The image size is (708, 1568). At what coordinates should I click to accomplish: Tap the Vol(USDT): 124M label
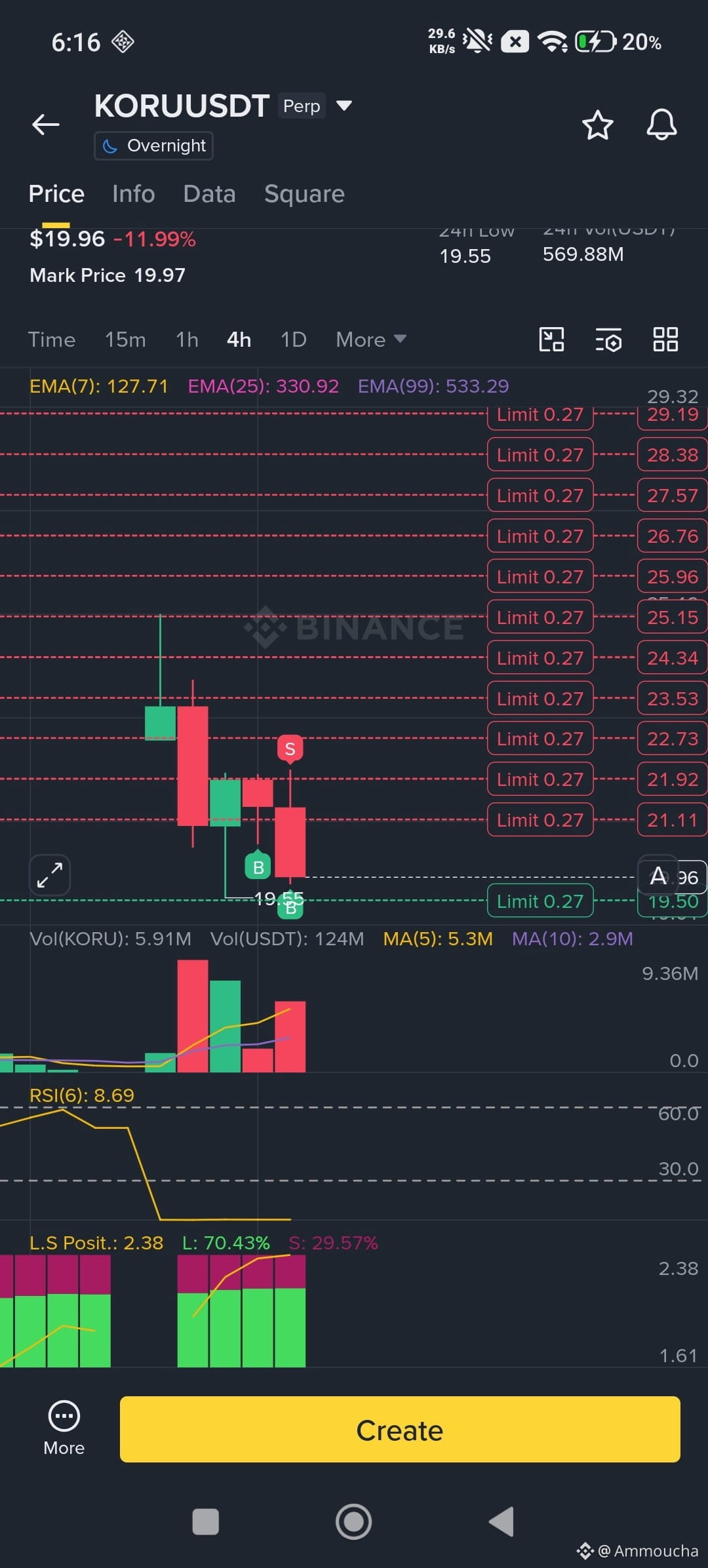[x=287, y=939]
